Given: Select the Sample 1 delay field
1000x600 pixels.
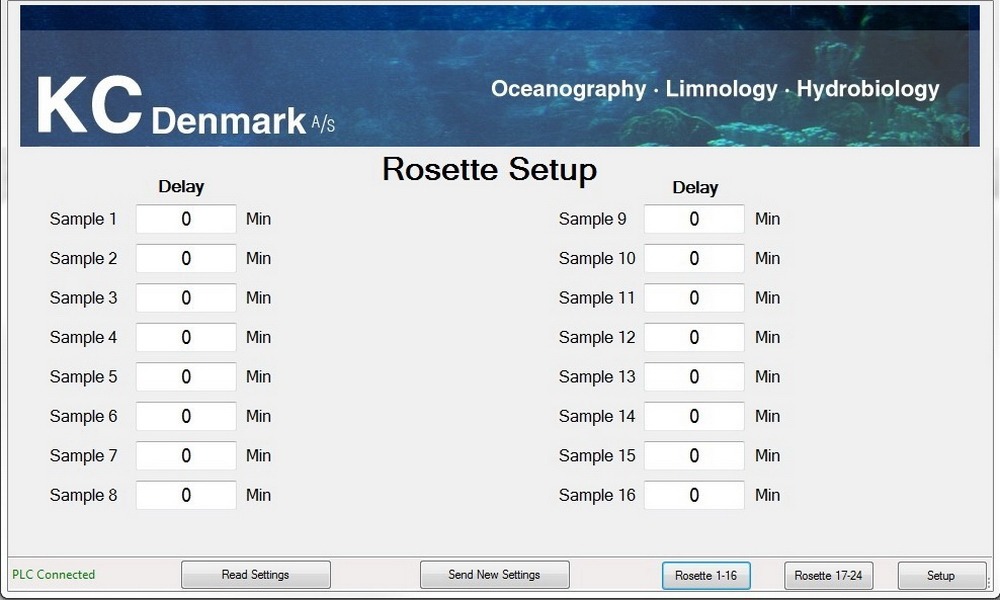Looking at the screenshot, I should [185, 219].
